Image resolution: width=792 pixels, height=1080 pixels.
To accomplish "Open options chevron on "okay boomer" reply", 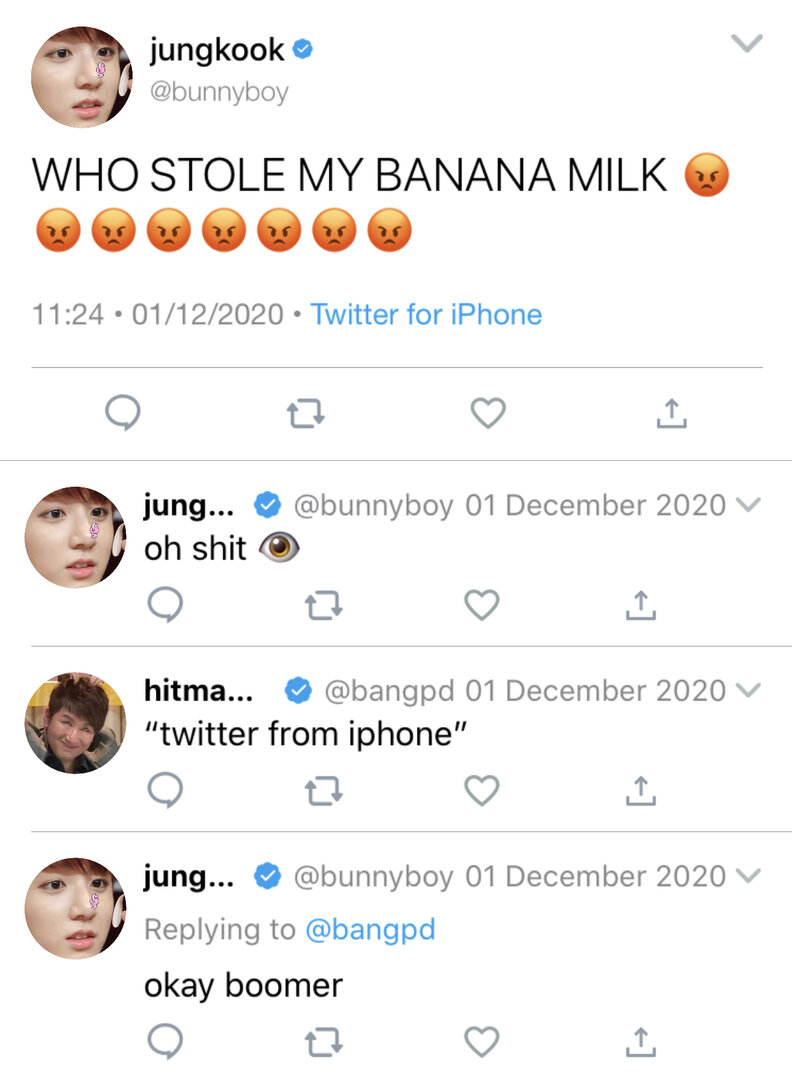I will coord(748,875).
